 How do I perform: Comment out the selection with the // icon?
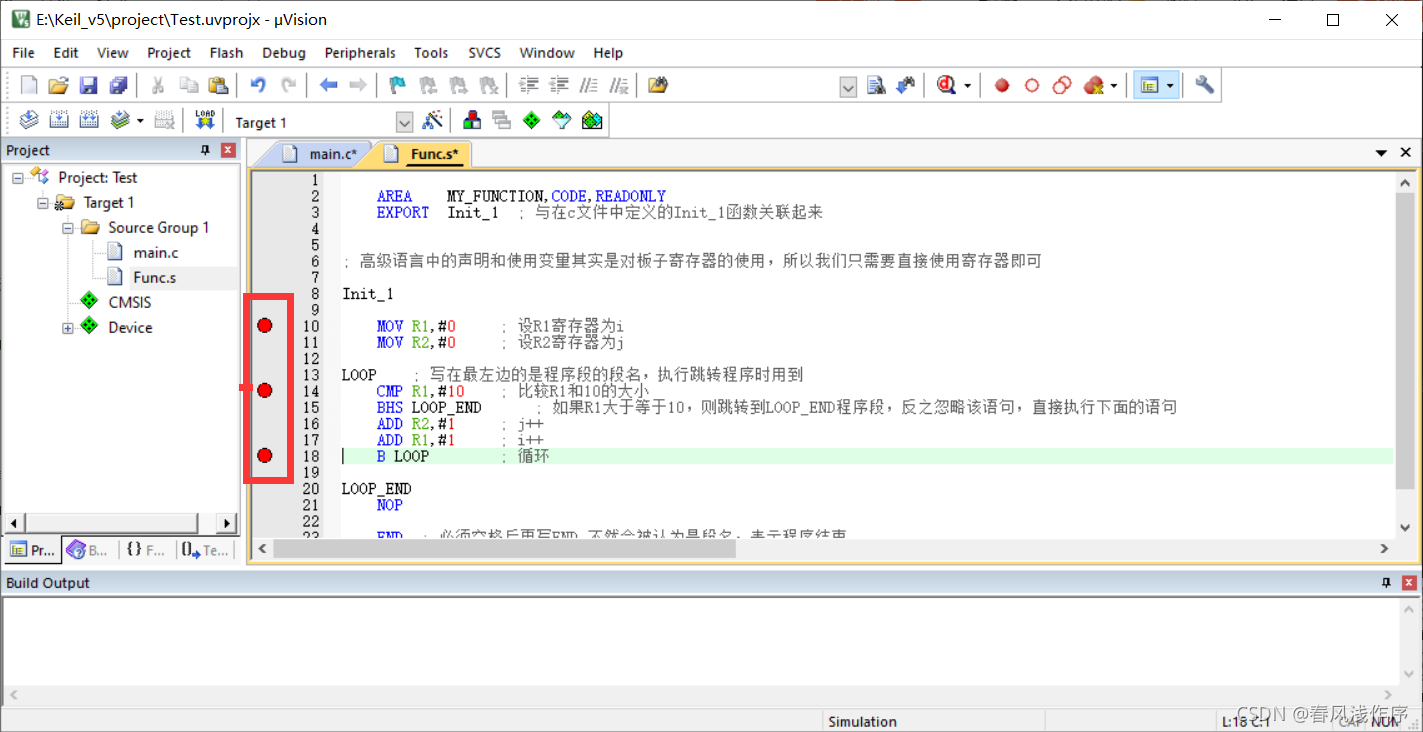pyautogui.click(x=589, y=85)
